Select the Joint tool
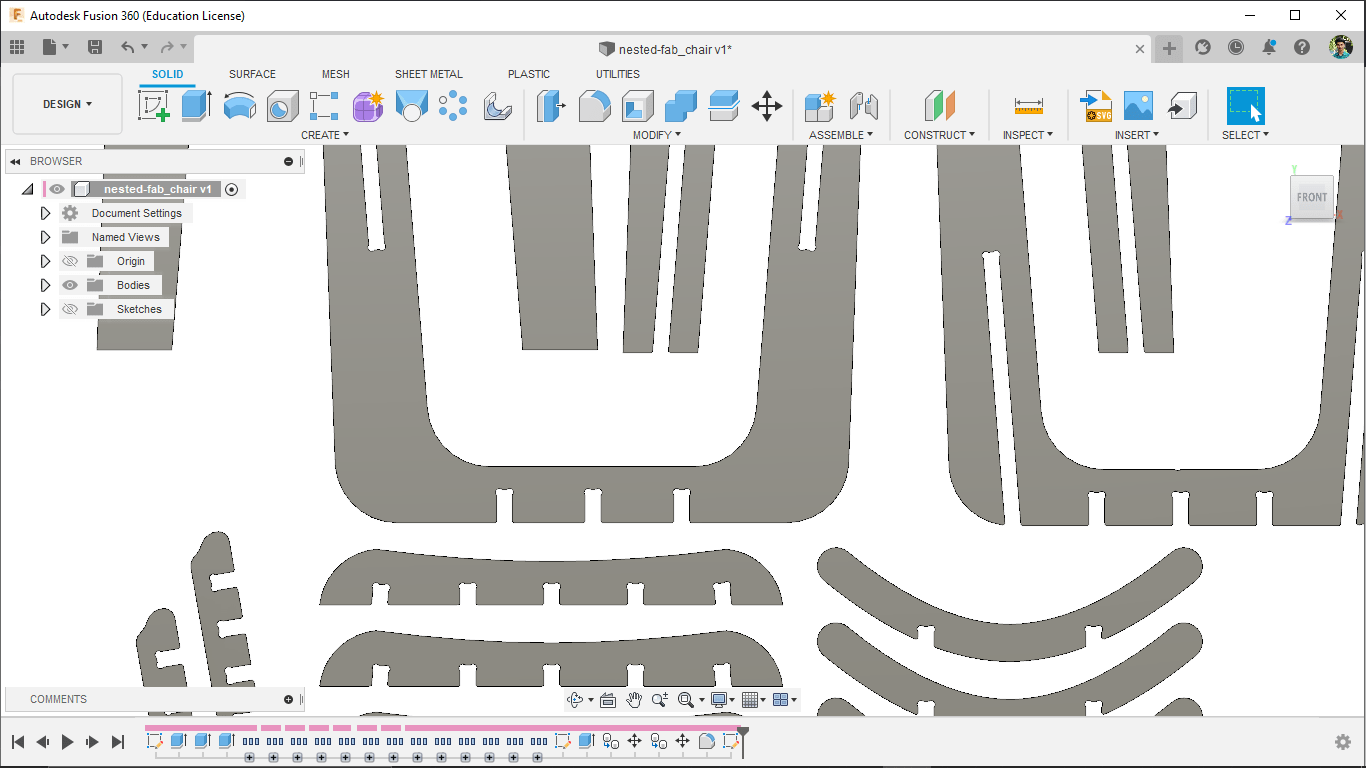Image resolution: width=1366 pixels, height=768 pixels. tap(863, 105)
